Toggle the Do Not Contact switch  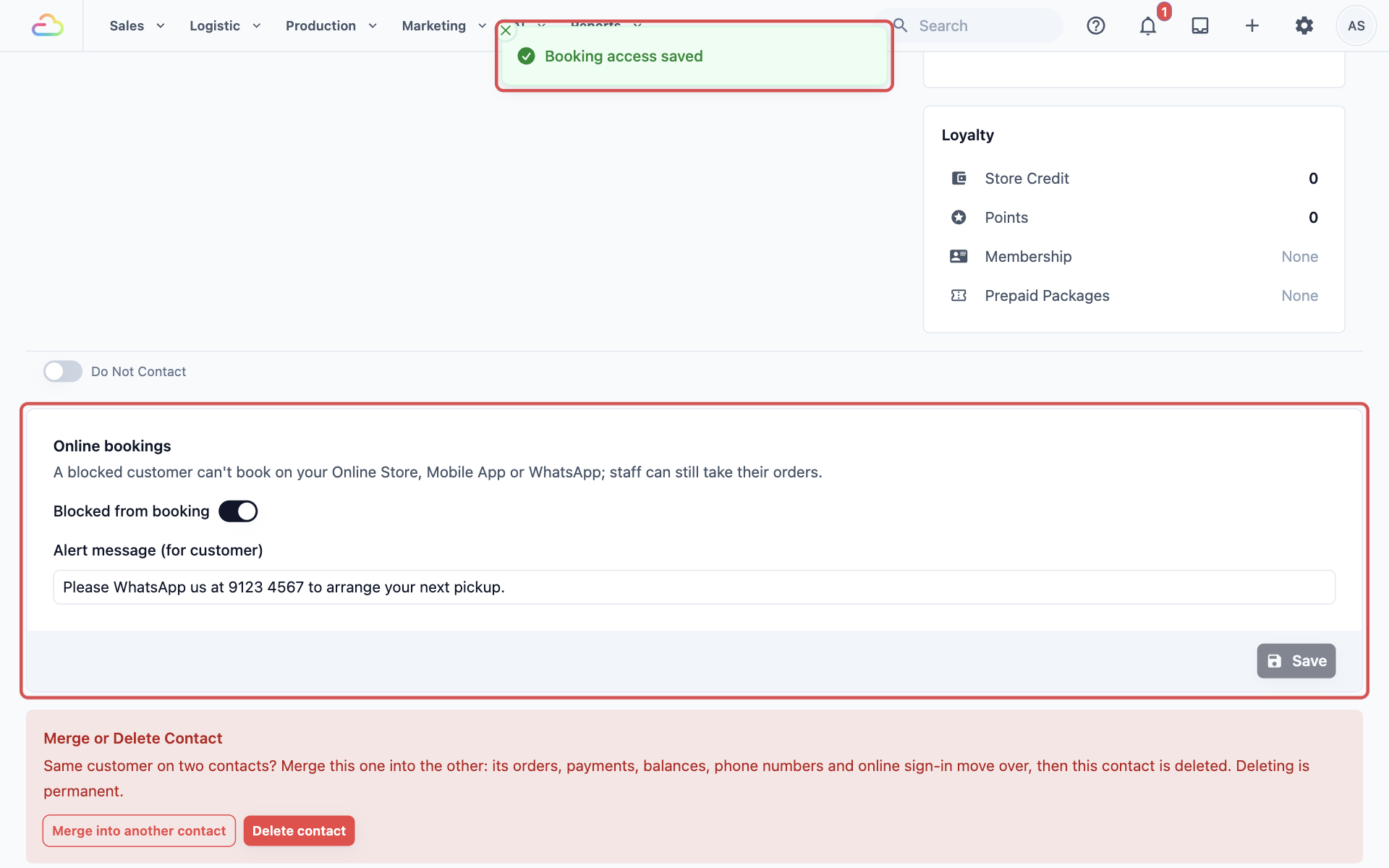[63, 371]
